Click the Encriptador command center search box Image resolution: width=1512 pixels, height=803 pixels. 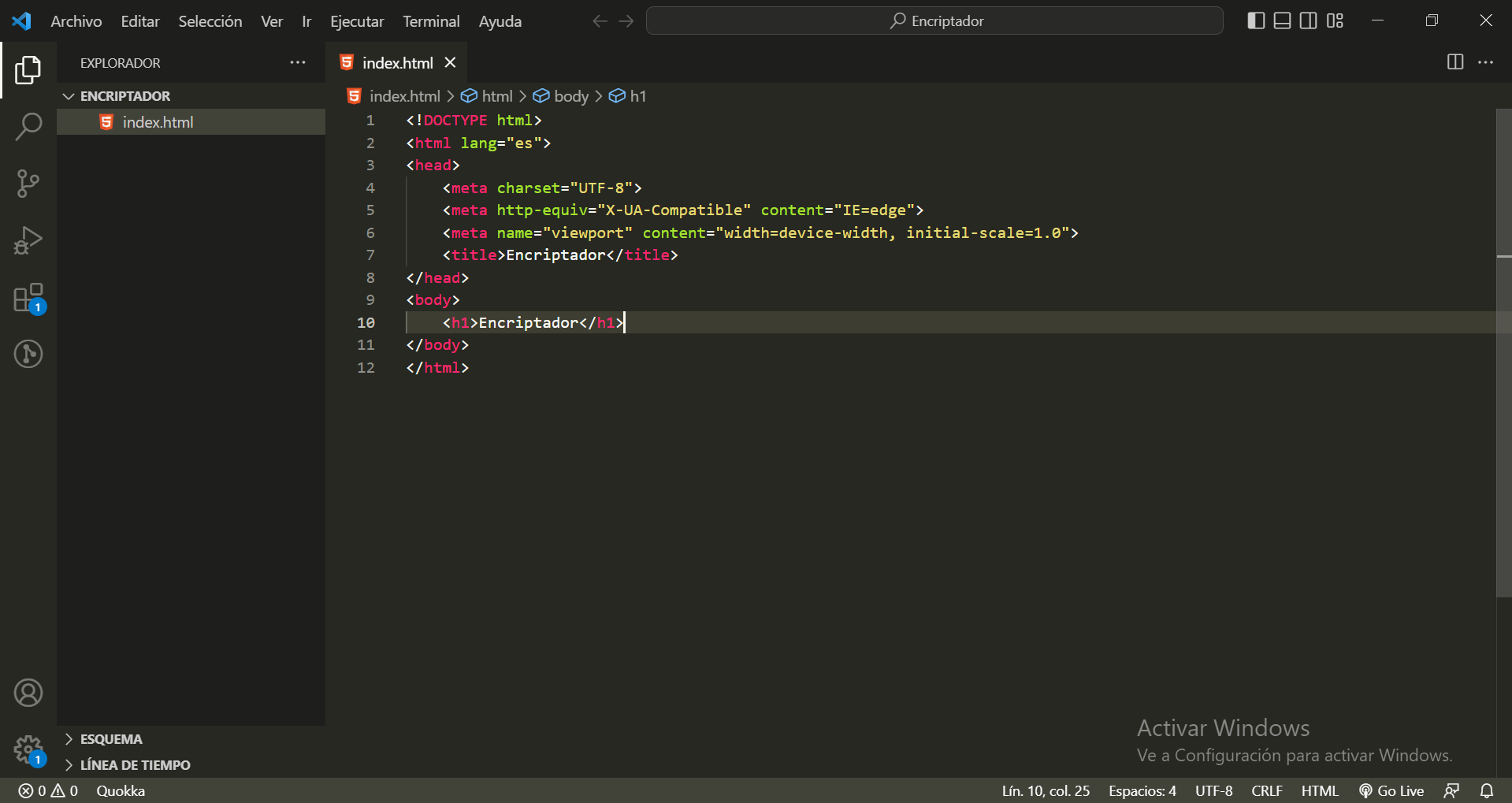coord(934,21)
